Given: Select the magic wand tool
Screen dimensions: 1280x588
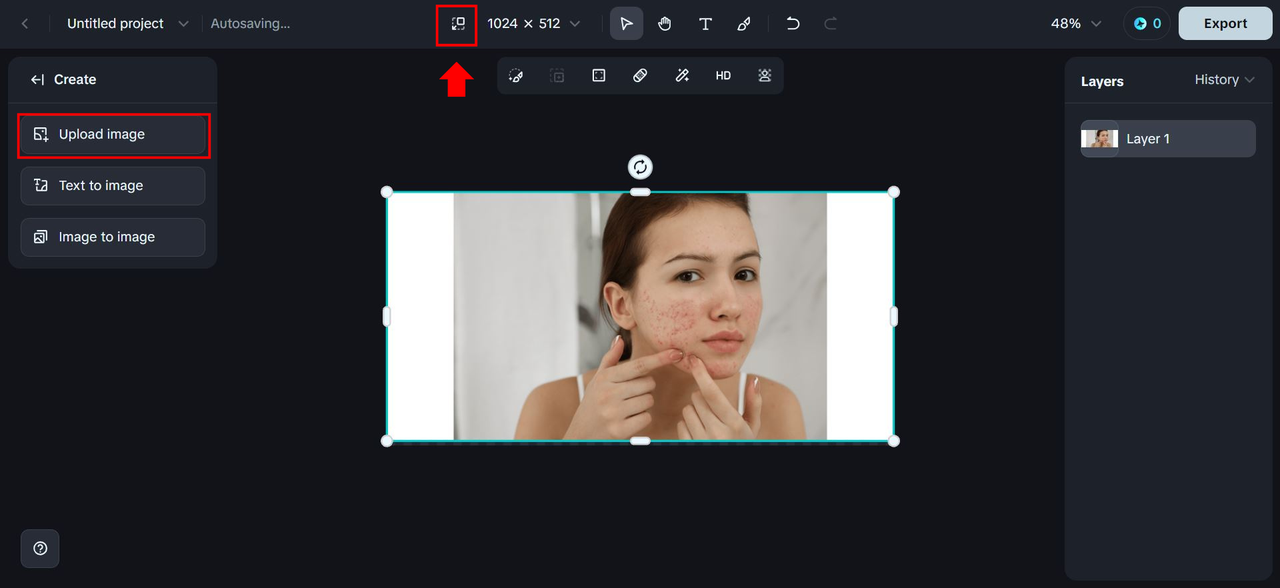Looking at the screenshot, I should pos(682,75).
